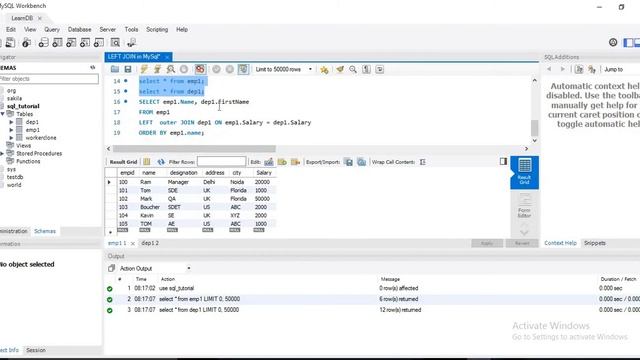Create new view icon in main toolbar
The width and height of the screenshot is (640, 360).
click(71, 42)
